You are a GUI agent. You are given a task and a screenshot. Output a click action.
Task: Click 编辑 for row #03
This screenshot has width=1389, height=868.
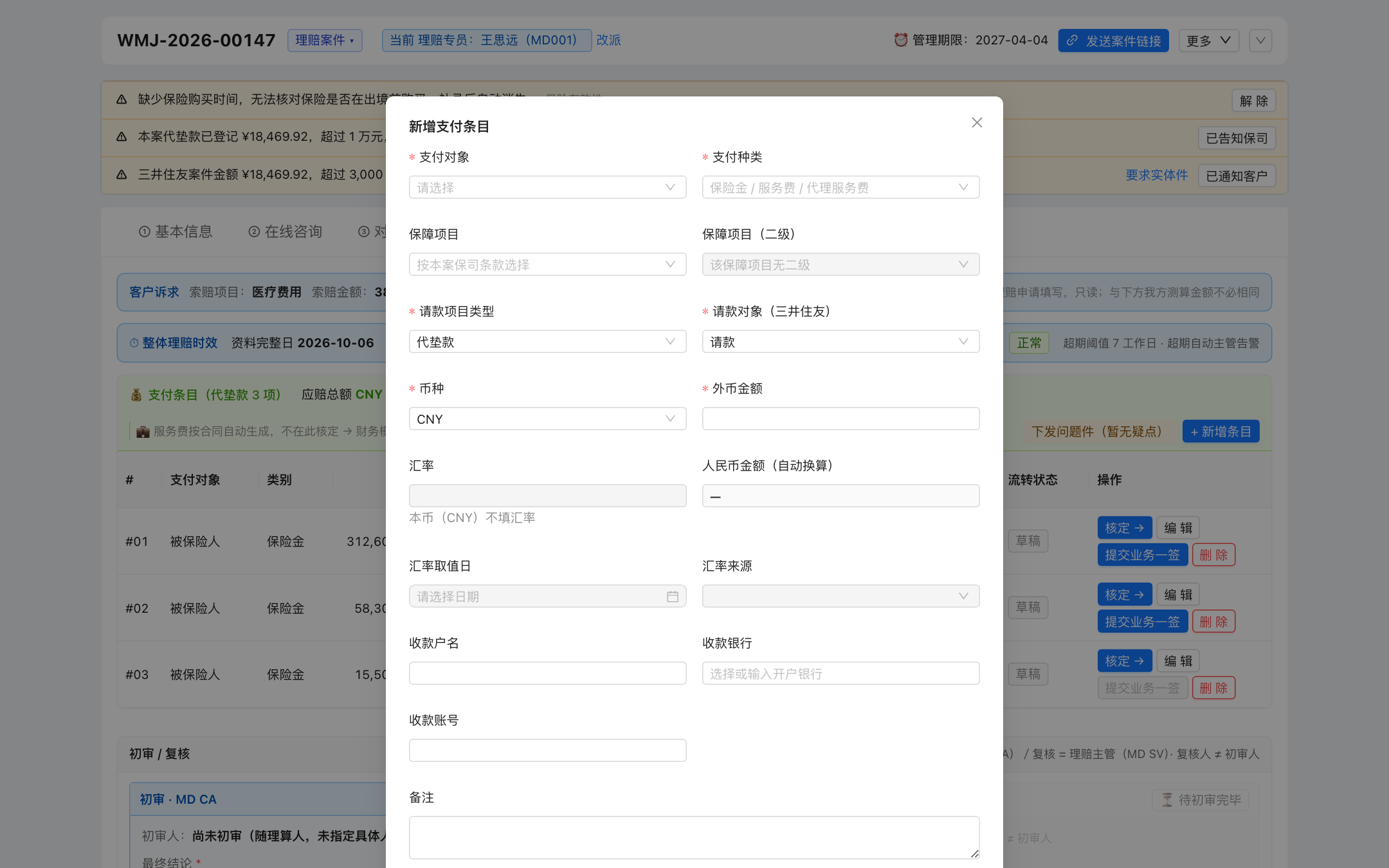pos(1178,661)
